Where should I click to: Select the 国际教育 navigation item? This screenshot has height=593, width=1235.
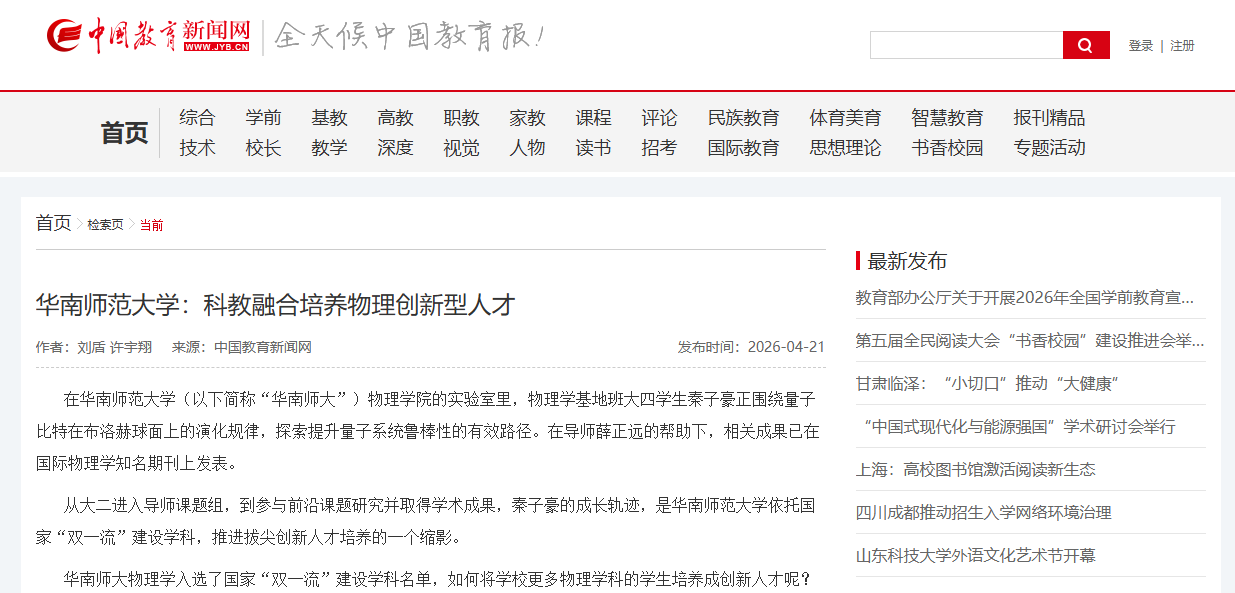[x=743, y=148]
